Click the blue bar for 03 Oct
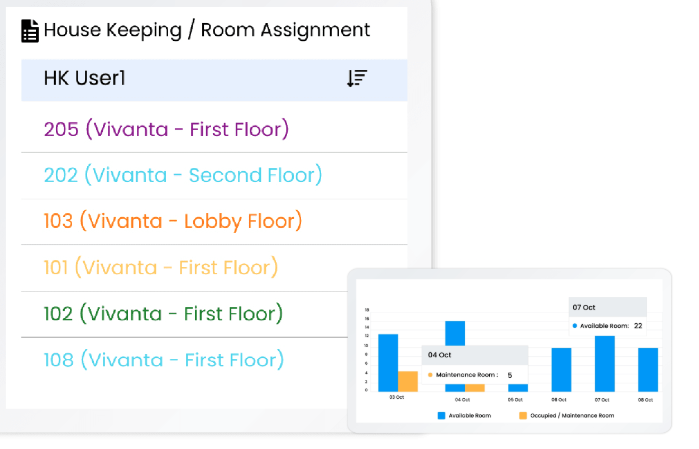699x449 pixels. coord(388,362)
